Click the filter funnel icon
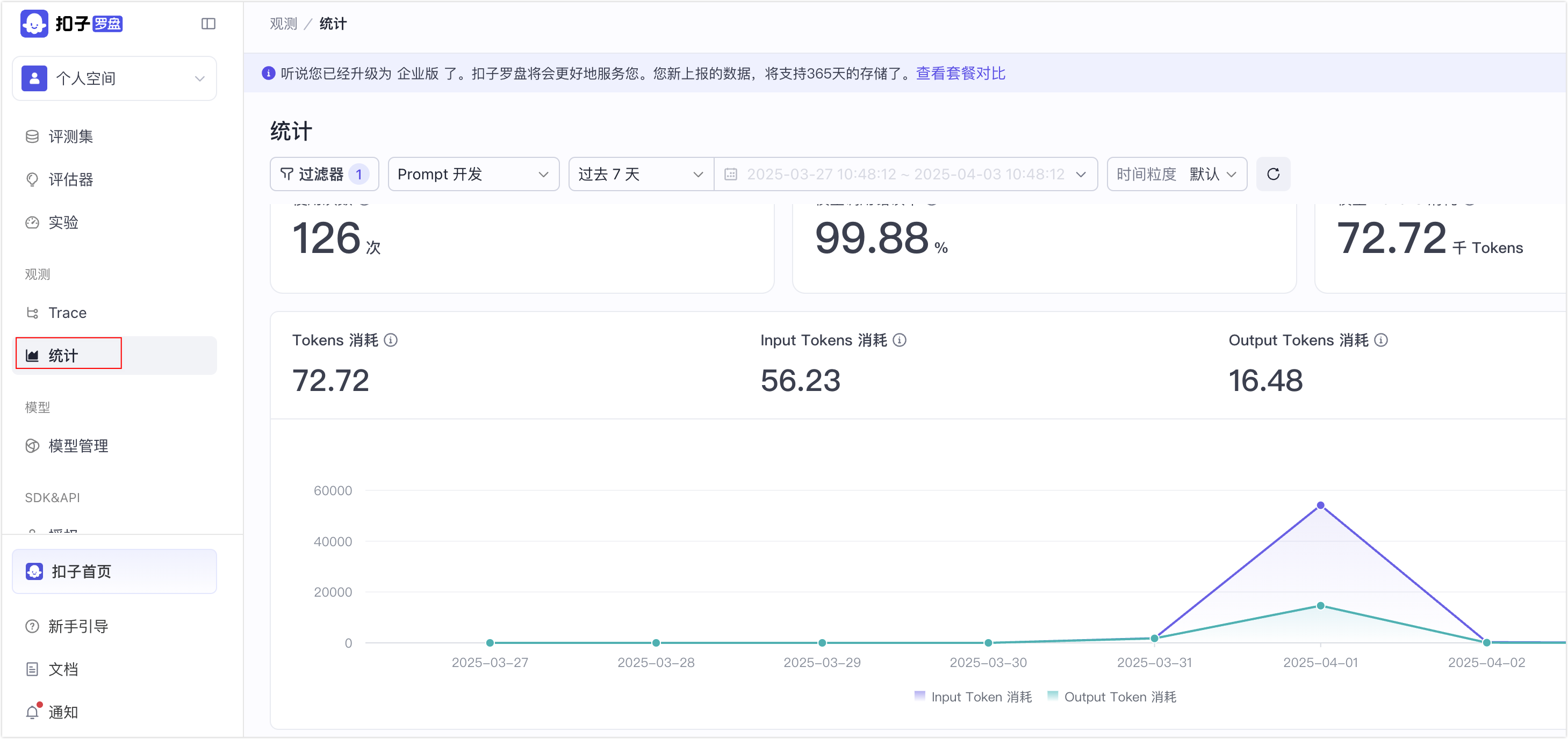This screenshot has width=1568, height=739. [x=287, y=174]
